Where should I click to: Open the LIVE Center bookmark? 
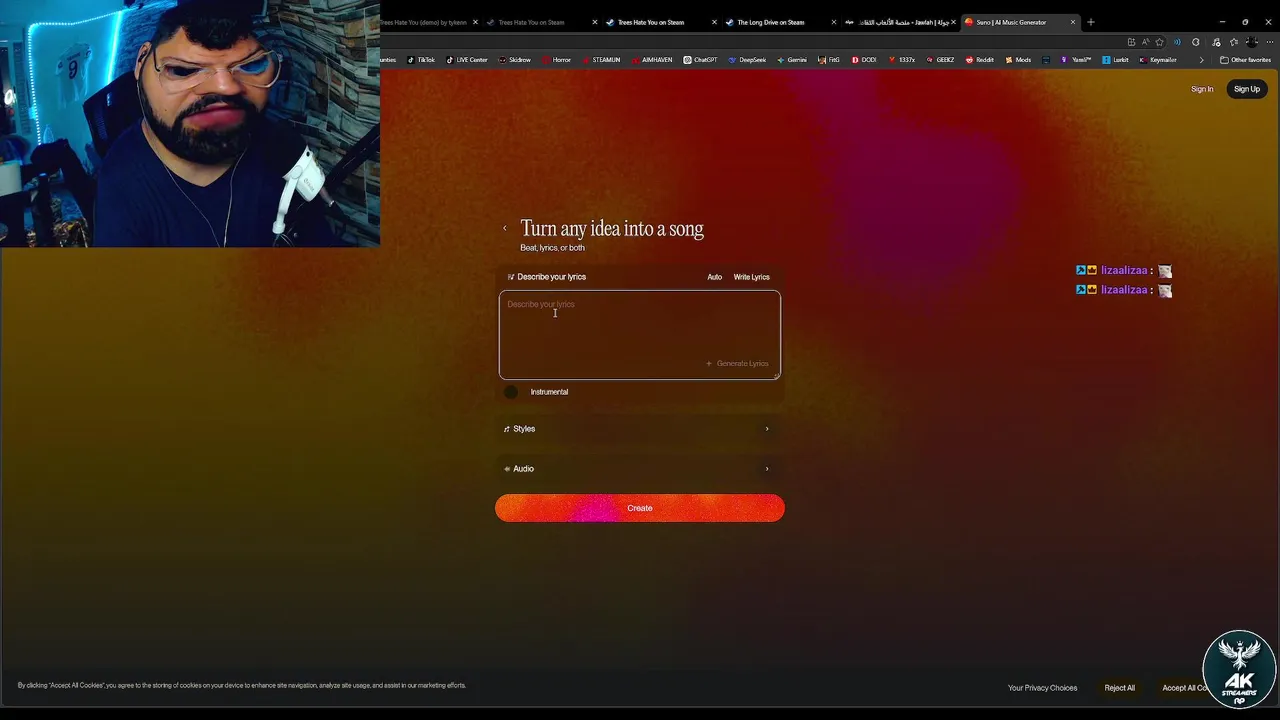pyautogui.click(x=467, y=60)
